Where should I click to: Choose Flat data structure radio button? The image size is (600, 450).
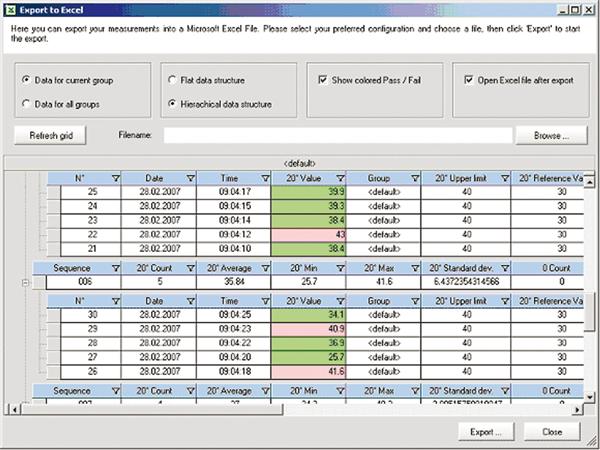172,79
